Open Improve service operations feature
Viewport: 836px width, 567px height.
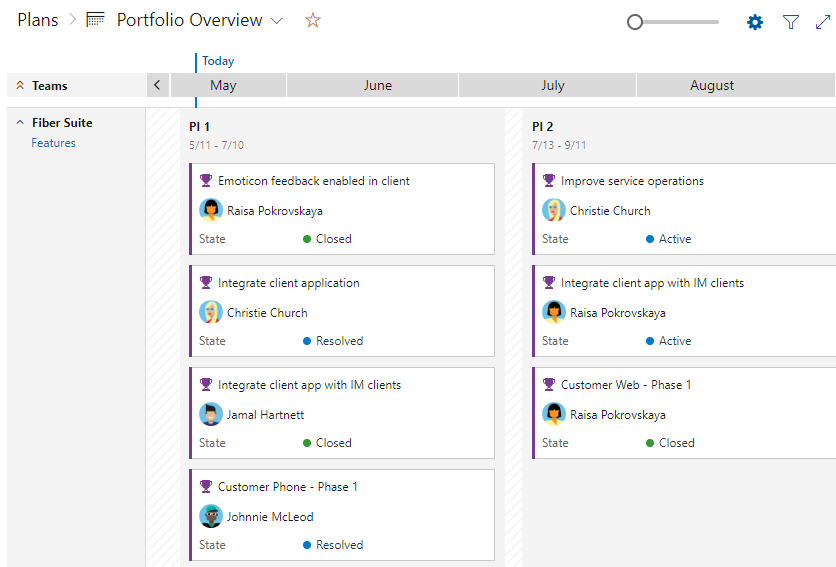[x=632, y=181]
